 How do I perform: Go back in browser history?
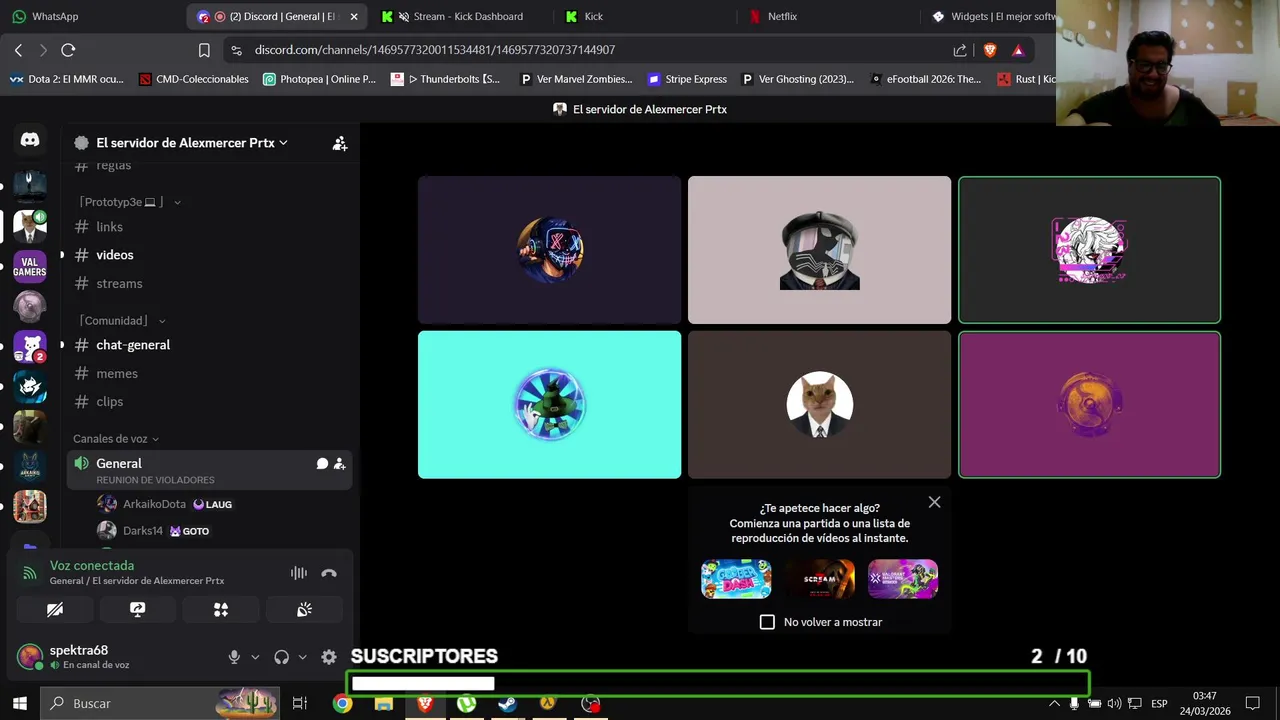click(x=18, y=50)
